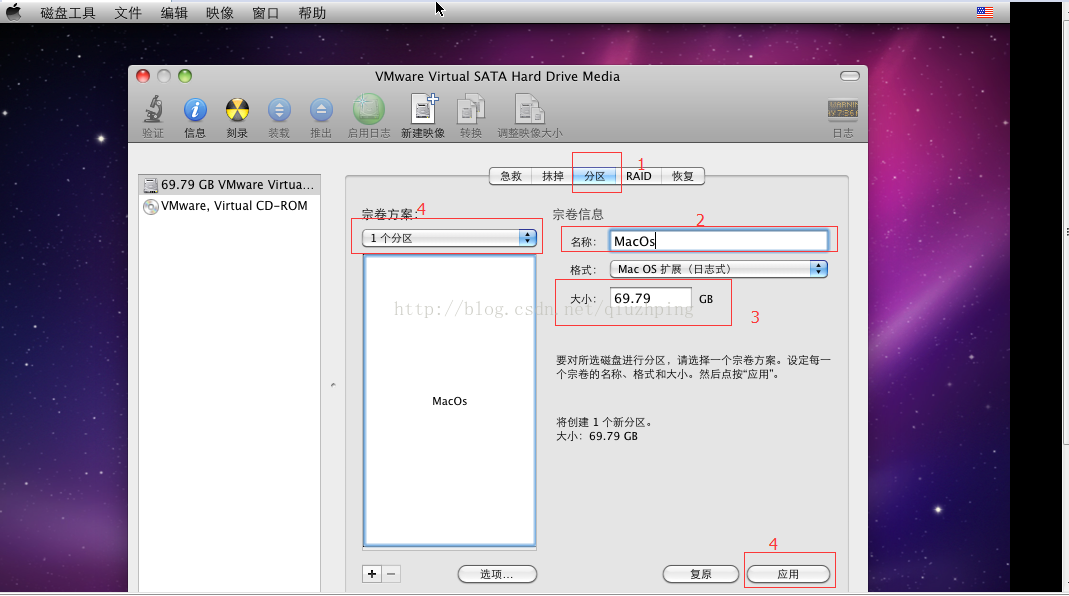This screenshot has height=596, width=1069.
Task: Select the MacOs partition in layout map
Action: (449, 401)
